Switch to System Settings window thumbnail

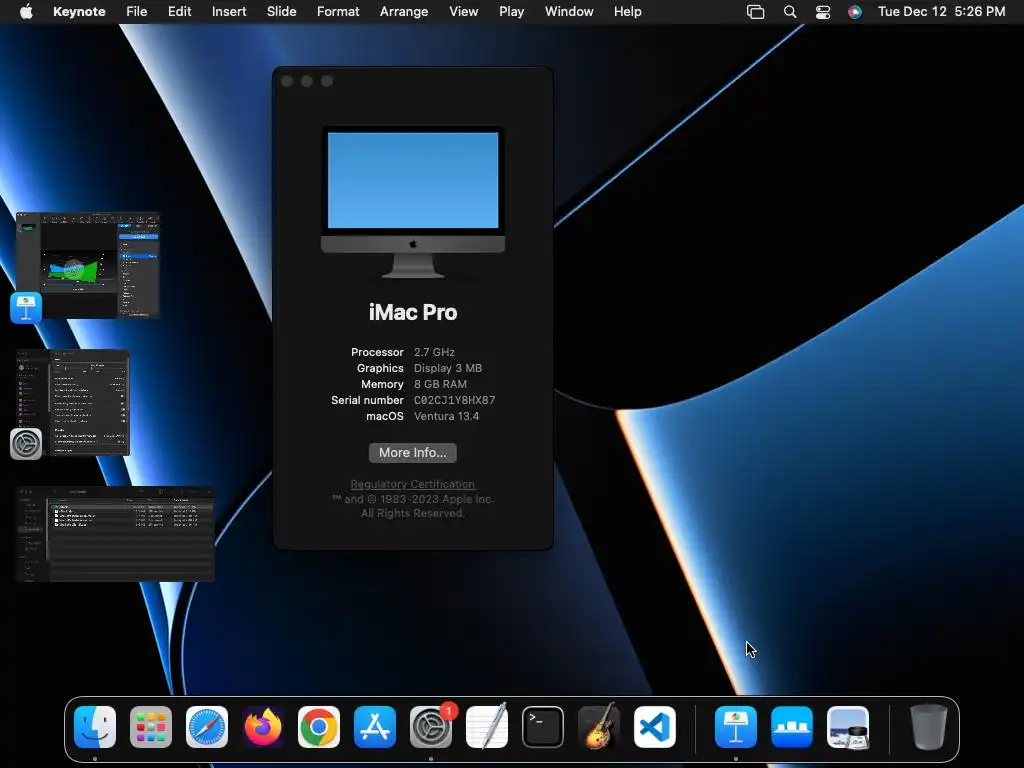(73, 402)
